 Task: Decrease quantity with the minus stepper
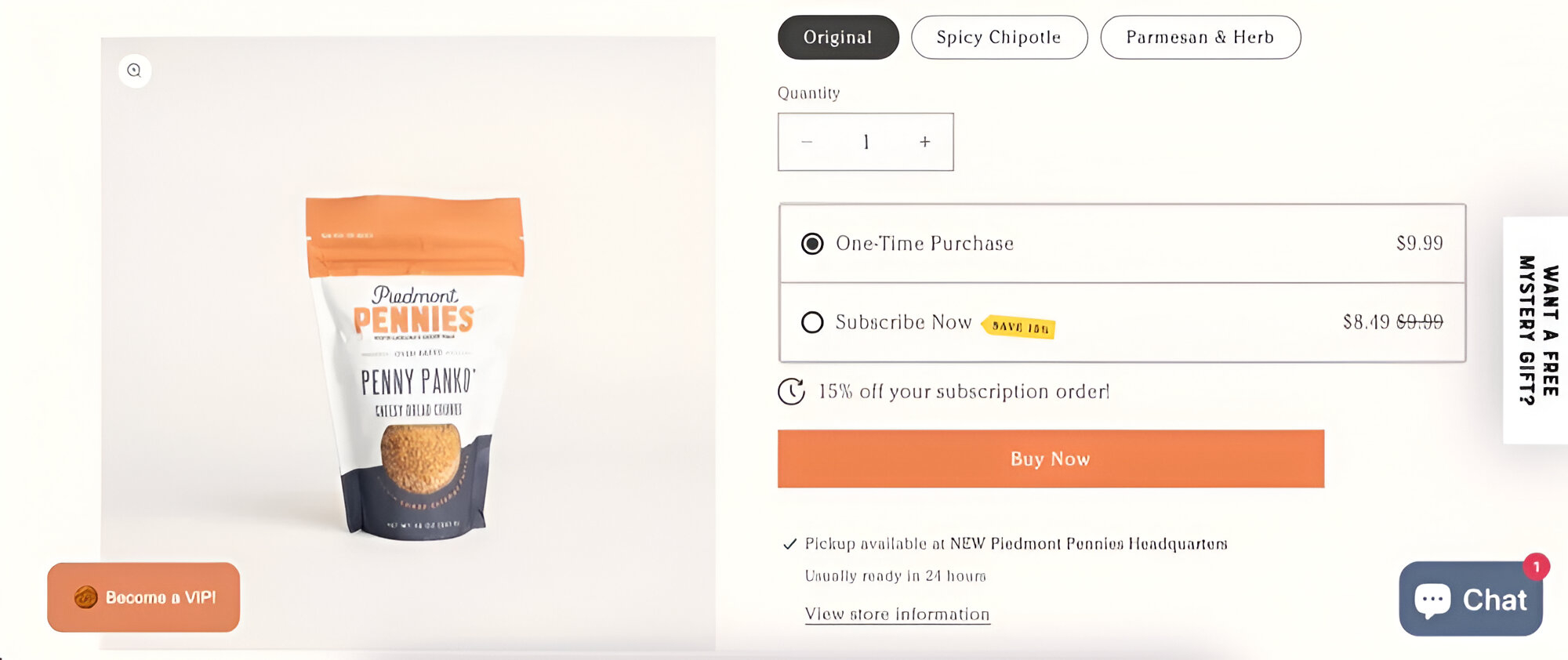pos(807,142)
